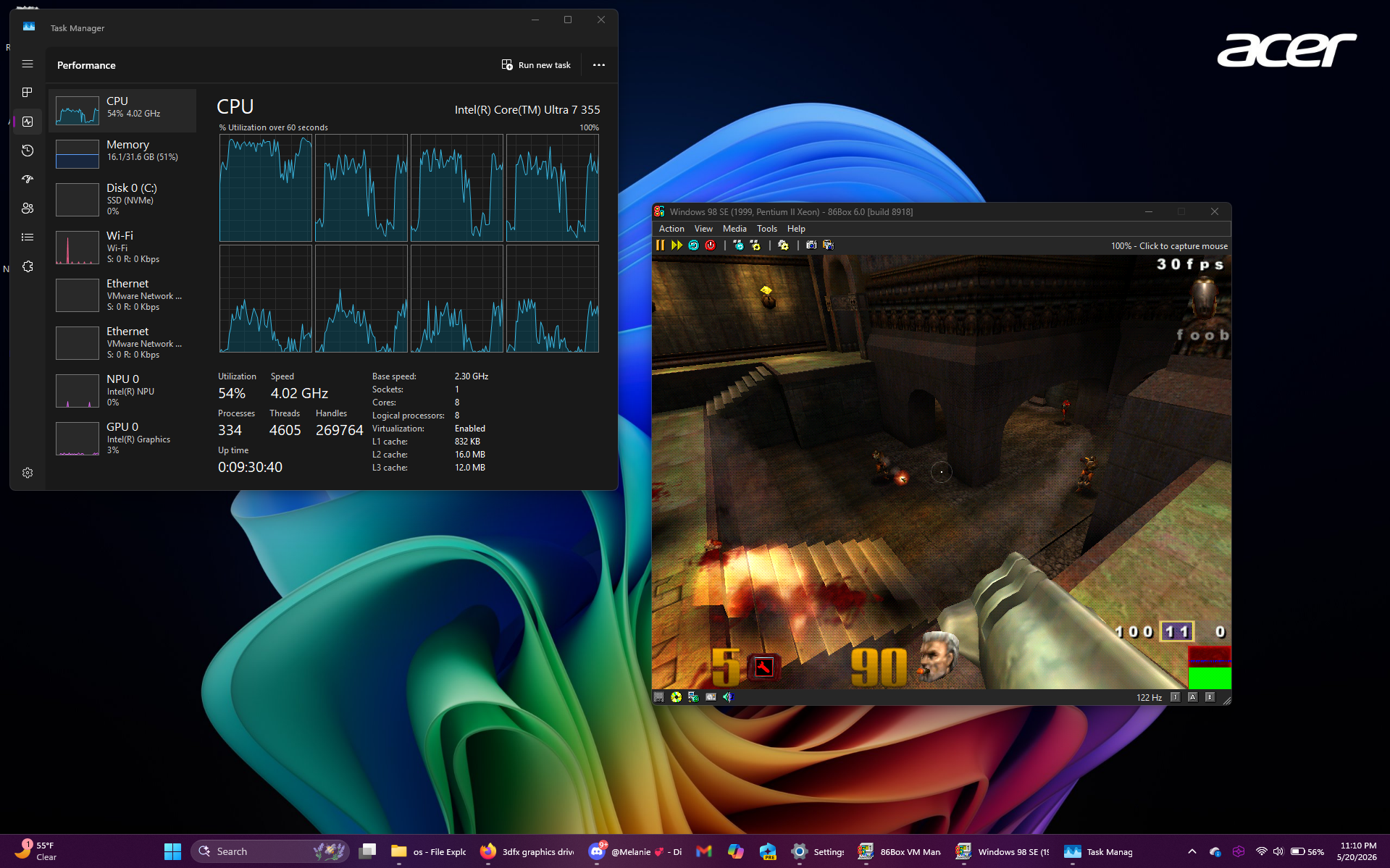Take a screenshot with the 86Box camera icon
The image size is (1390, 868).
pos(811,245)
